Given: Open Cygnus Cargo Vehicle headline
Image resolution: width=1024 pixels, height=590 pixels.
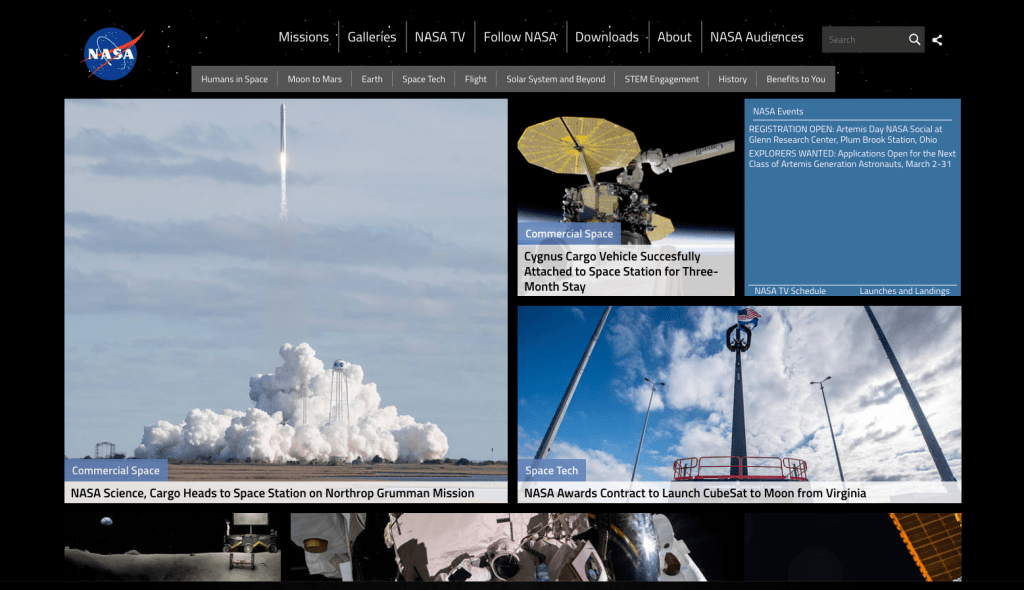Looking at the screenshot, I should pos(621,271).
